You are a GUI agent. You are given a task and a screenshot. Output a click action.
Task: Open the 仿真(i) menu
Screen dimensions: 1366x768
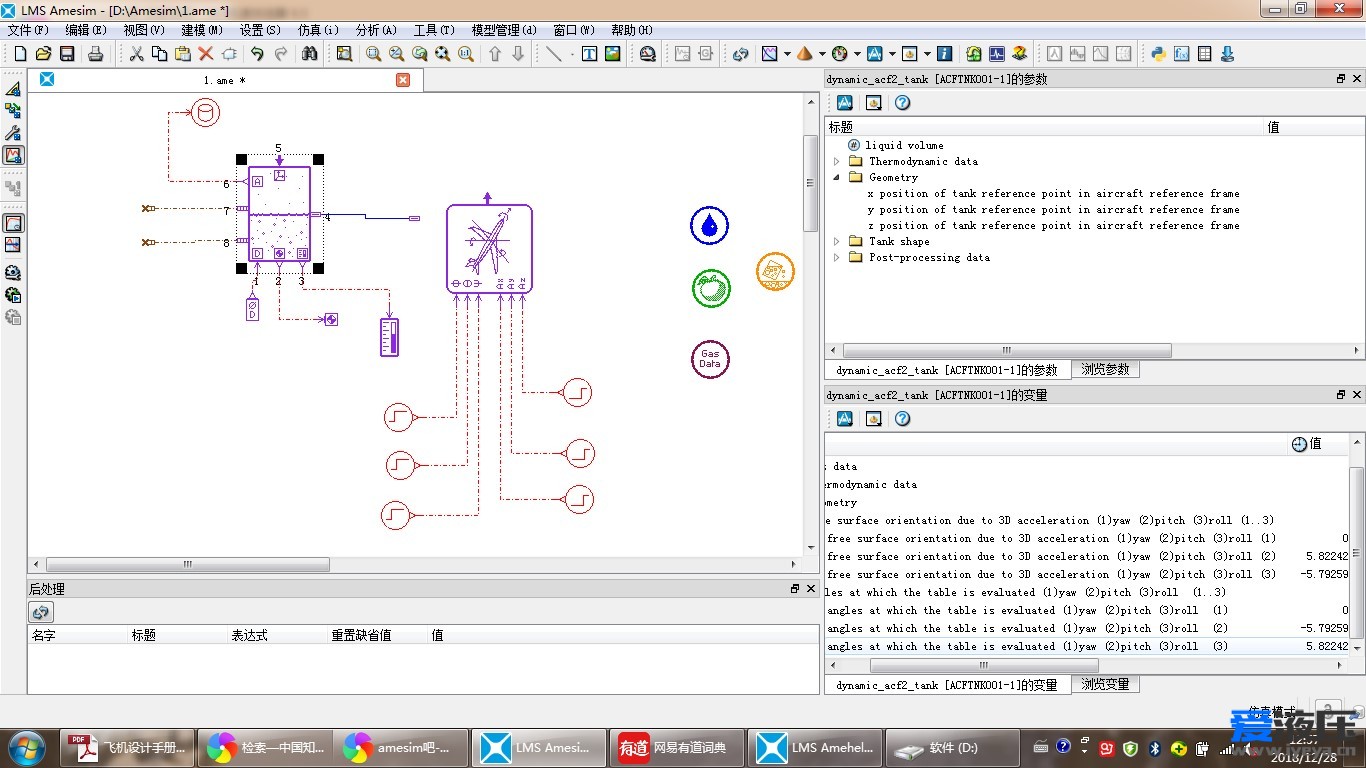pos(318,30)
